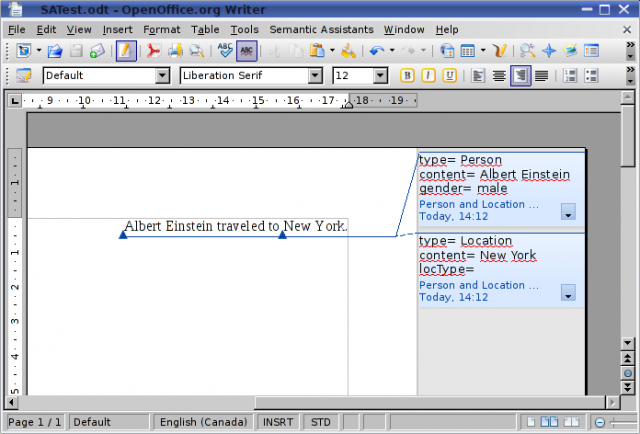Click the Next Page double-arrow button
Image resolution: width=640 pixels, height=434 pixels.
628,387
